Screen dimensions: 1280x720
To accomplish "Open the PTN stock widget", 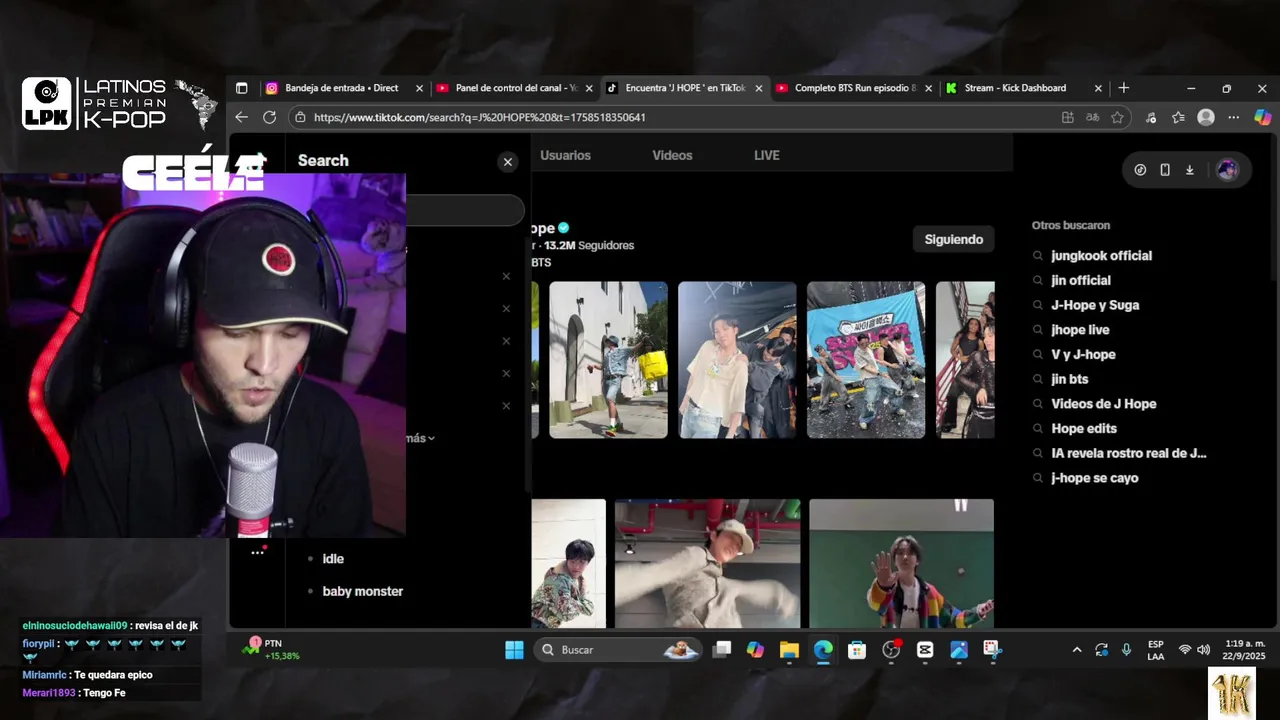I will click(x=271, y=649).
